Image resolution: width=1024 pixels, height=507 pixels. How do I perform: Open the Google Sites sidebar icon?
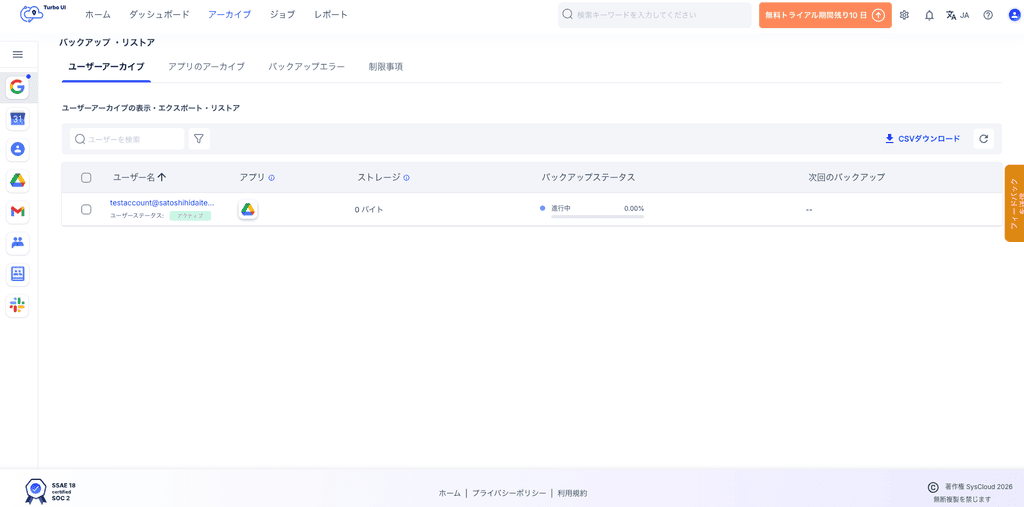coord(18,274)
